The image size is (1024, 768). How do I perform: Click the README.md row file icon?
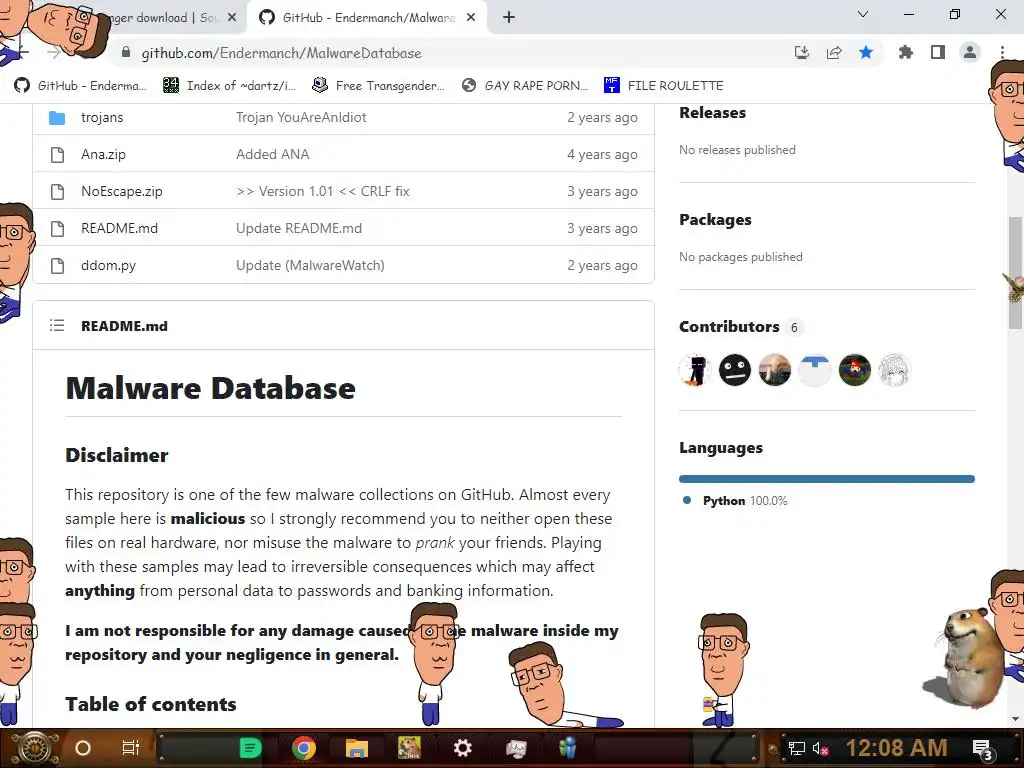(57, 229)
